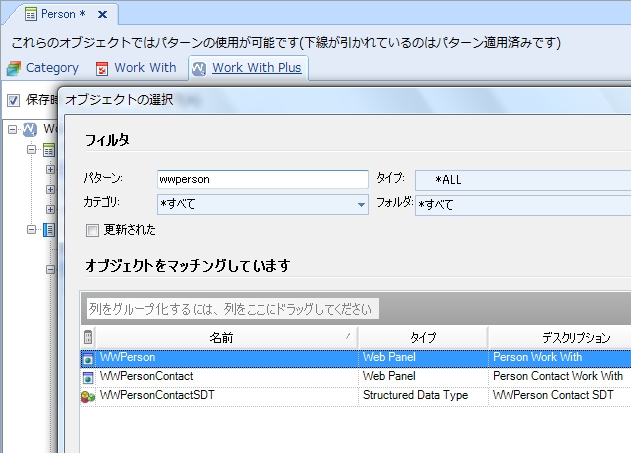This screenshot has width=631, height=453.
Task: Switch to the Category tab
Action: (x=52, y=68)
